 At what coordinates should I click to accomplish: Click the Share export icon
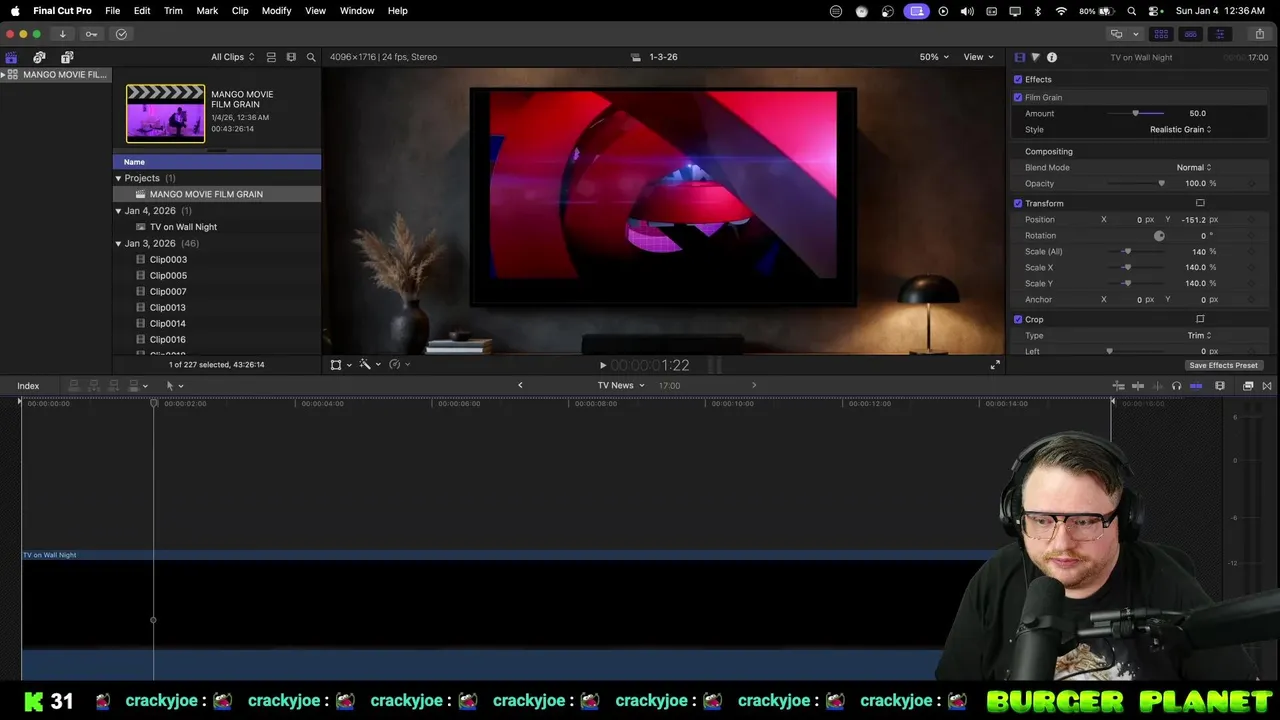(x=1259, y=34)
